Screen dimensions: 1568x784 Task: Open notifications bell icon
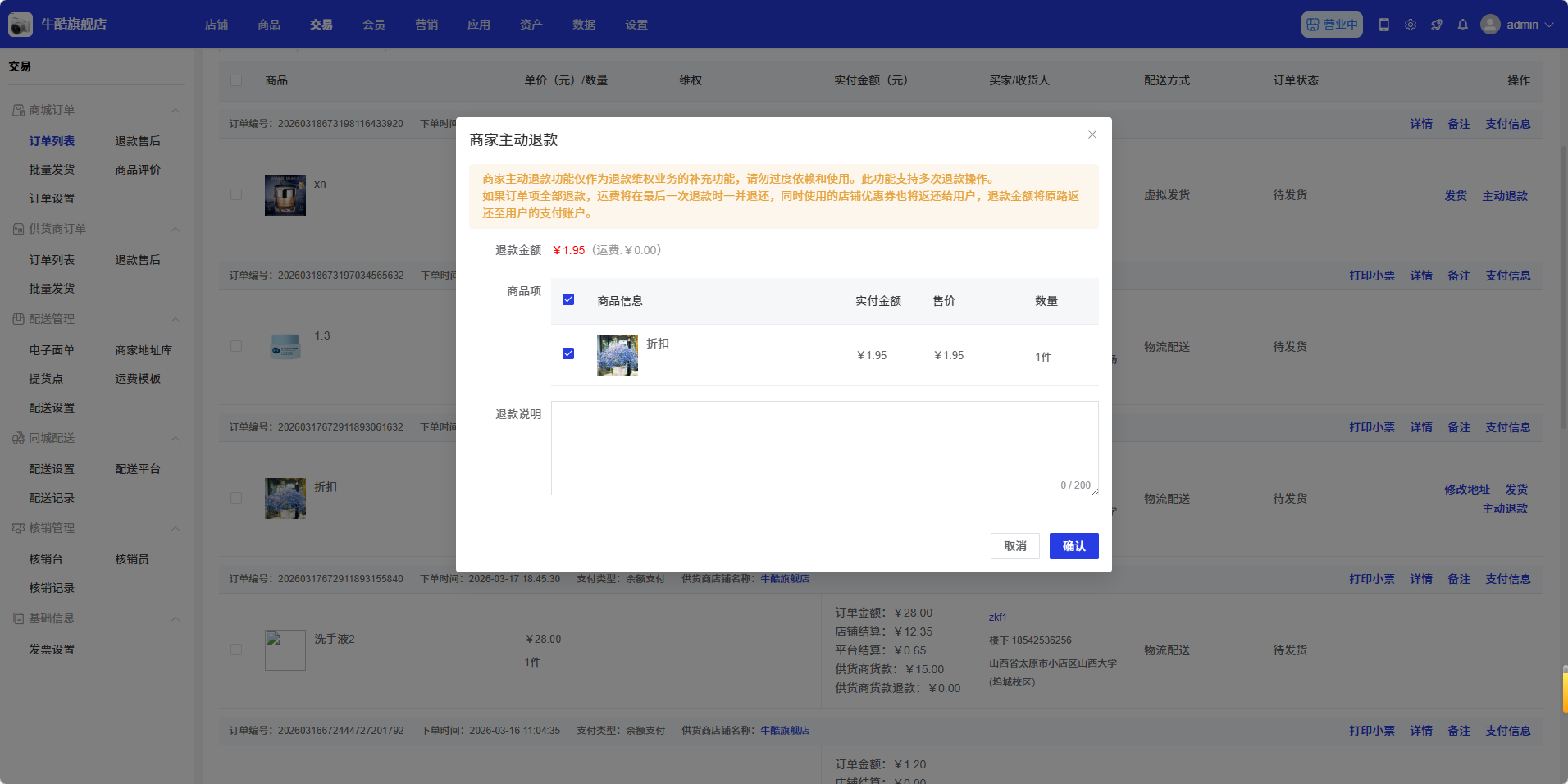(1463, 25)
